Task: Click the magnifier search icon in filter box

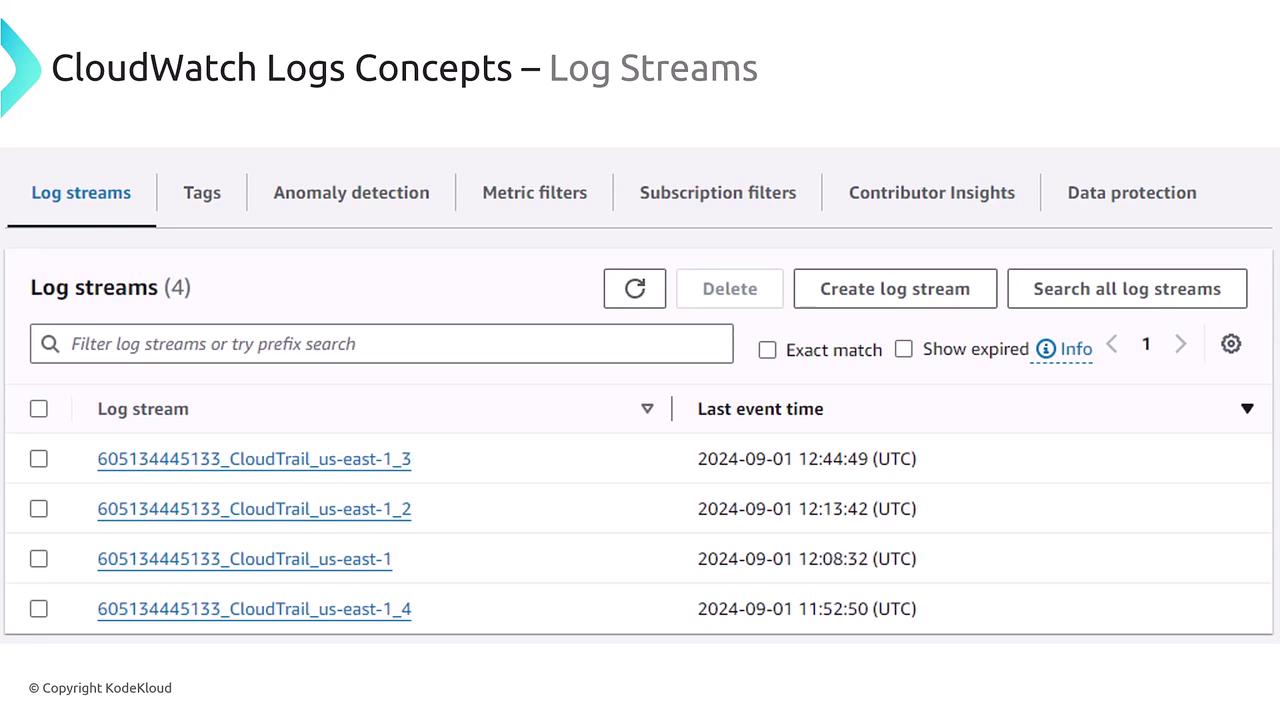Action: pyautogui.click(x=51, y=344)
